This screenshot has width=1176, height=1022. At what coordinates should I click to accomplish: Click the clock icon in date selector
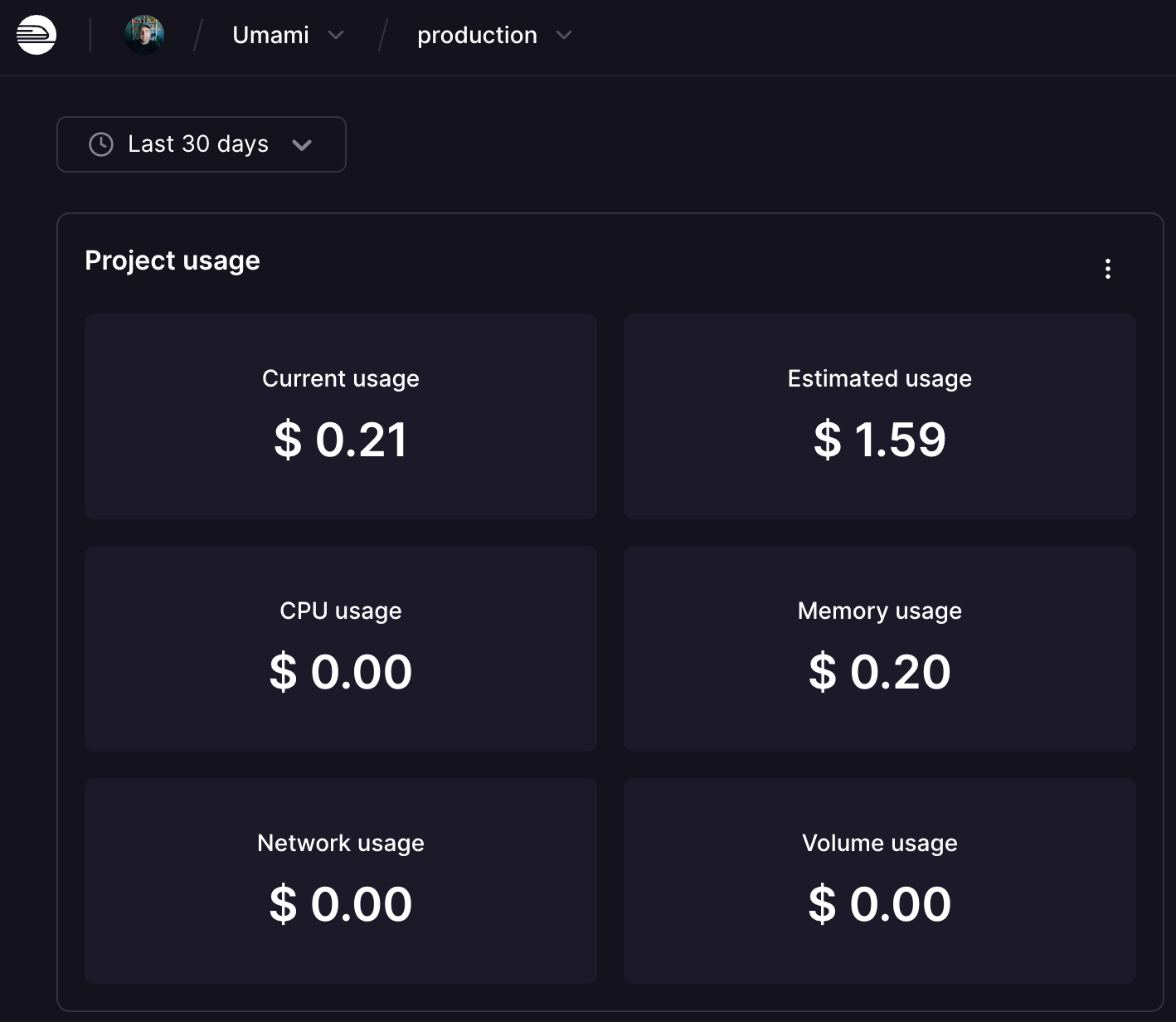pos(101,144)
